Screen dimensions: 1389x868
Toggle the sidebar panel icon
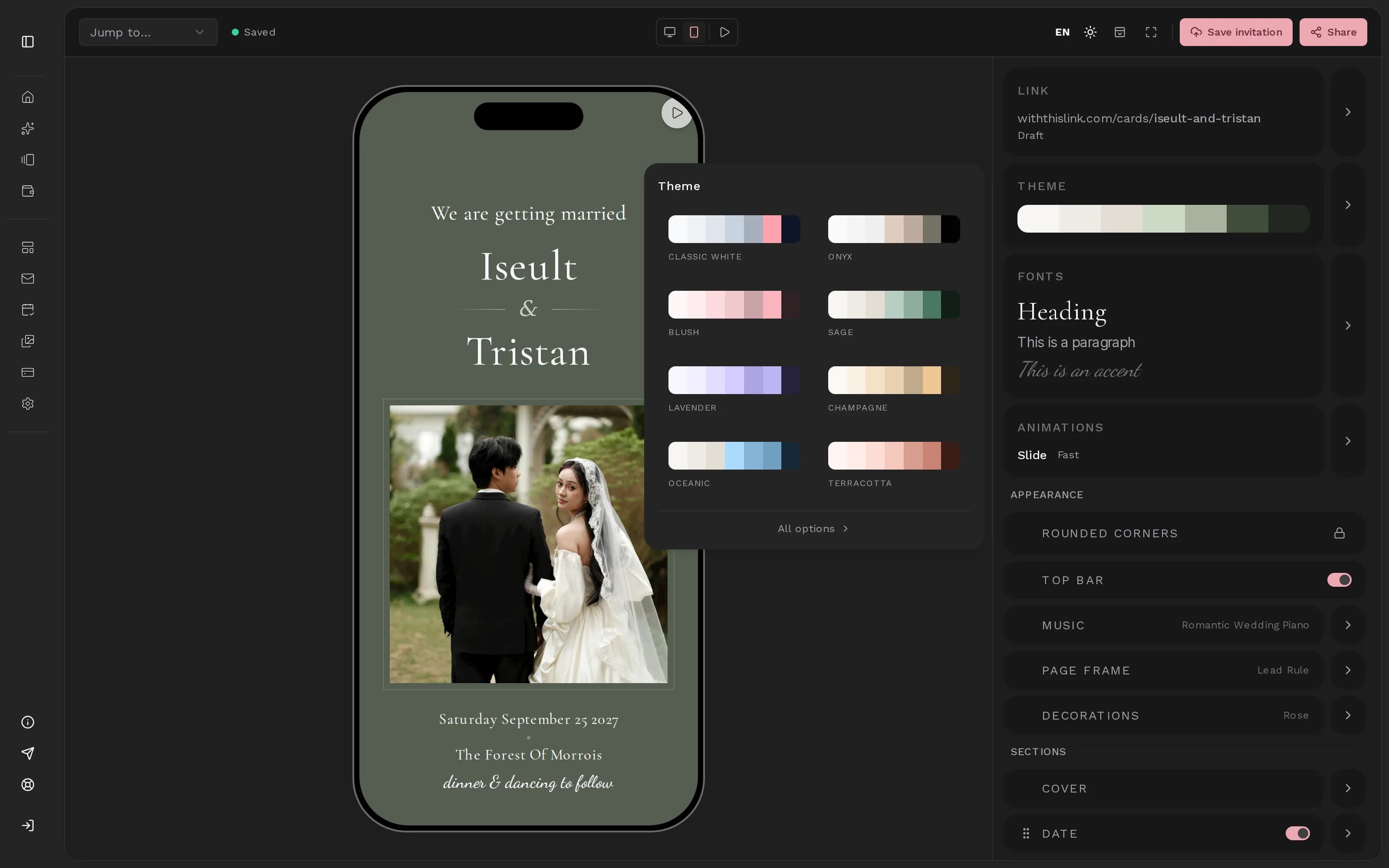(x=27, y=41)
